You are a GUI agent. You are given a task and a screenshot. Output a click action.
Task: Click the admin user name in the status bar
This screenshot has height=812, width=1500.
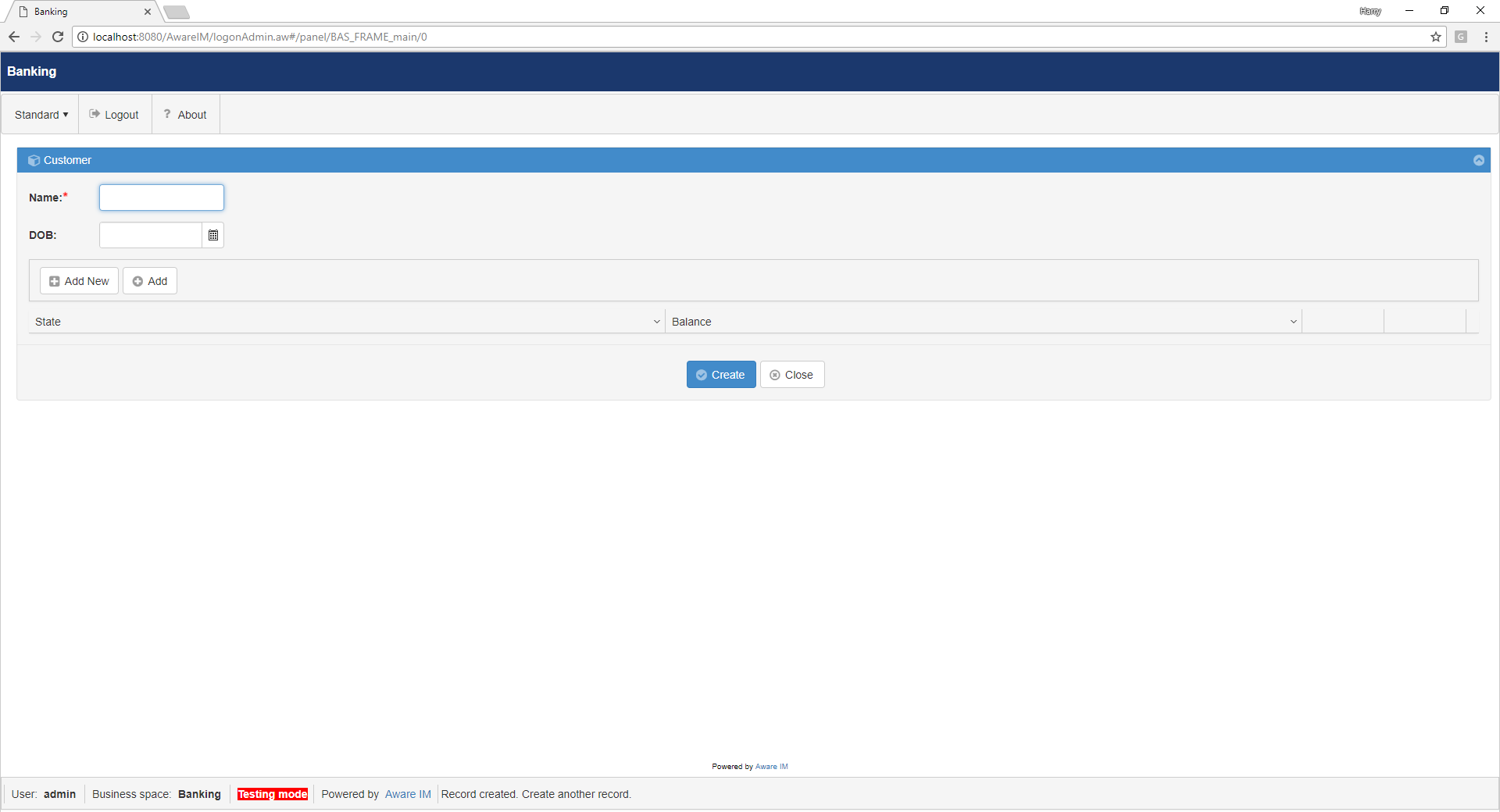(x=59, y=794)
